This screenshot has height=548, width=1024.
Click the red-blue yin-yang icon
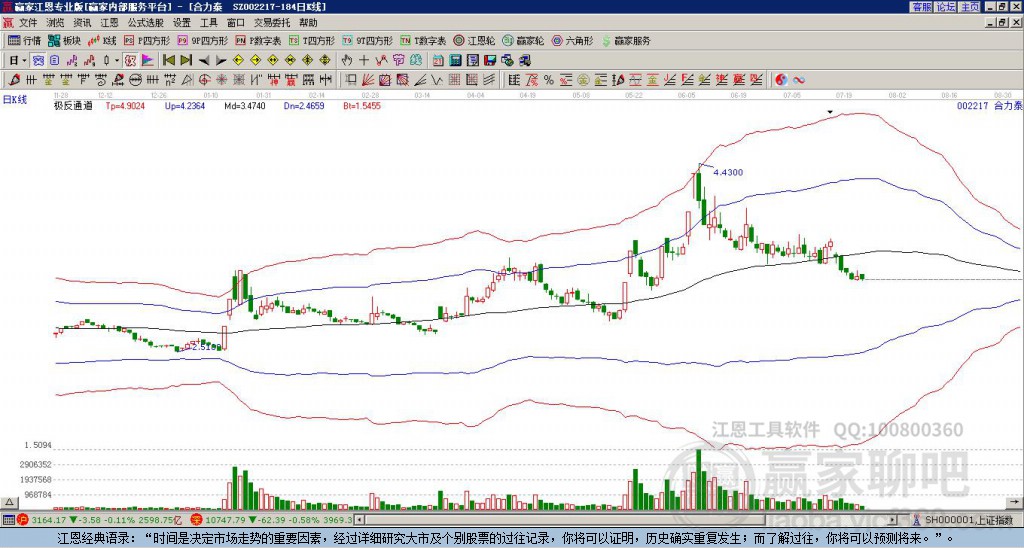pos(781,80)
